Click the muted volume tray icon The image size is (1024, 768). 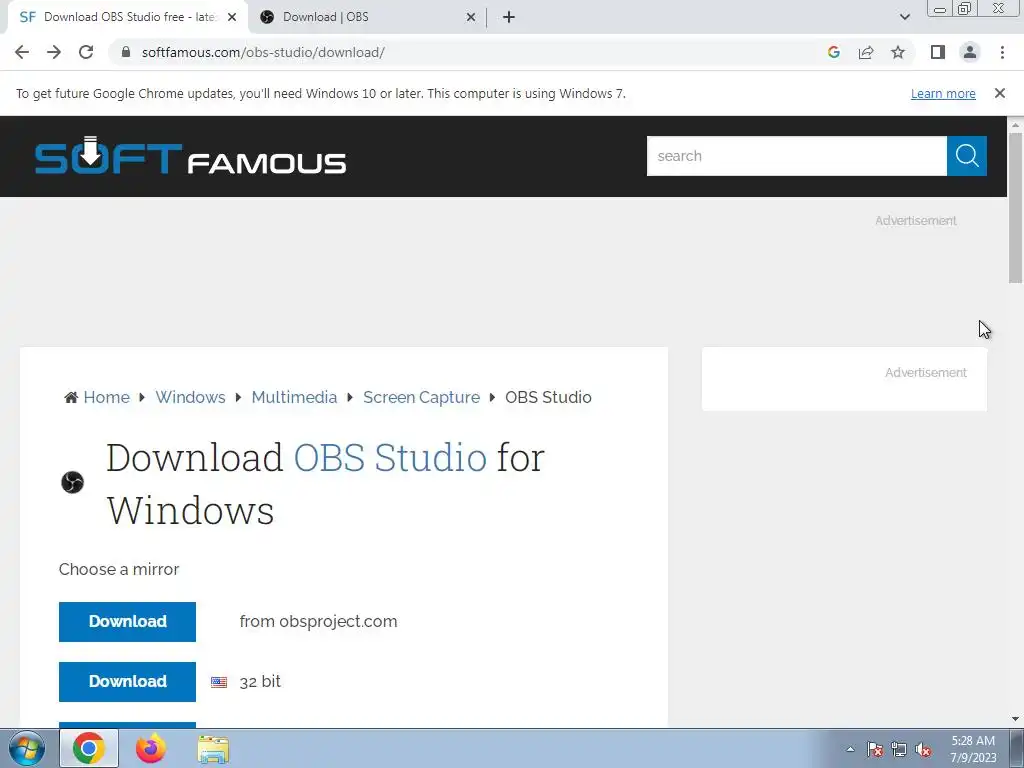[x=923, y=750]
